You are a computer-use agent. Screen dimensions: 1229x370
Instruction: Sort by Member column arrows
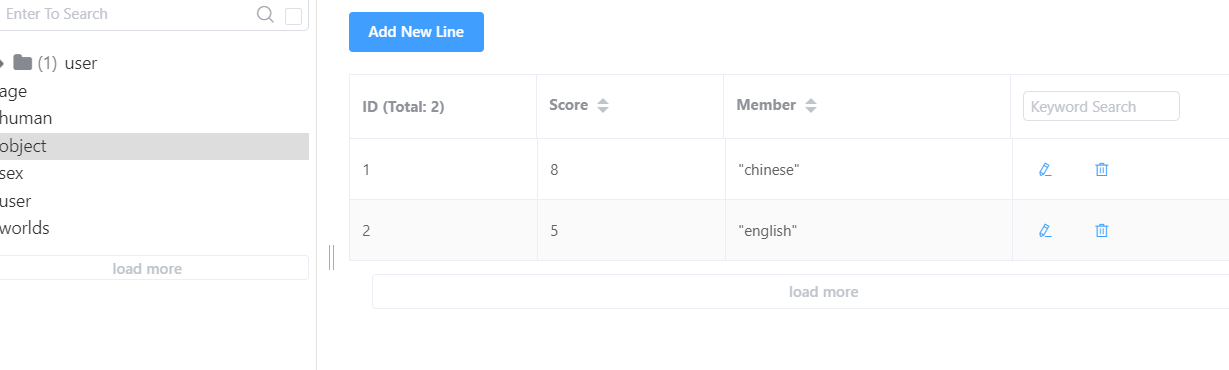click(x=811, y=105)
